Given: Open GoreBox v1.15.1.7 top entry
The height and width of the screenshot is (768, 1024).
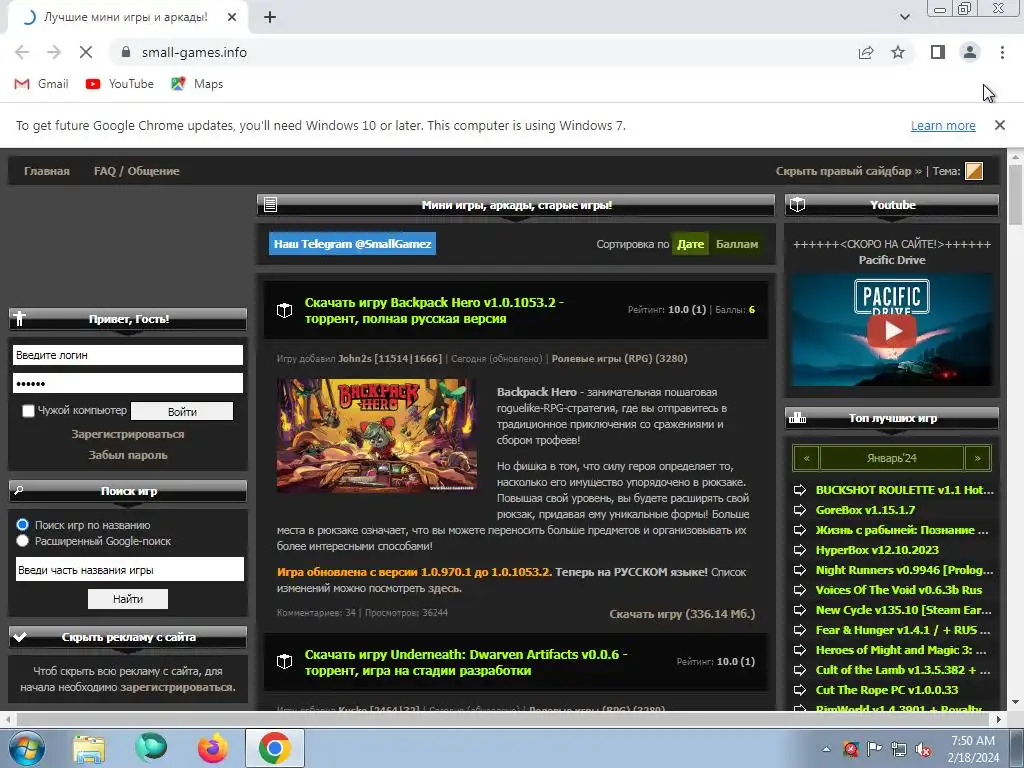Looking at the screenshot, I should pos(865,510).
